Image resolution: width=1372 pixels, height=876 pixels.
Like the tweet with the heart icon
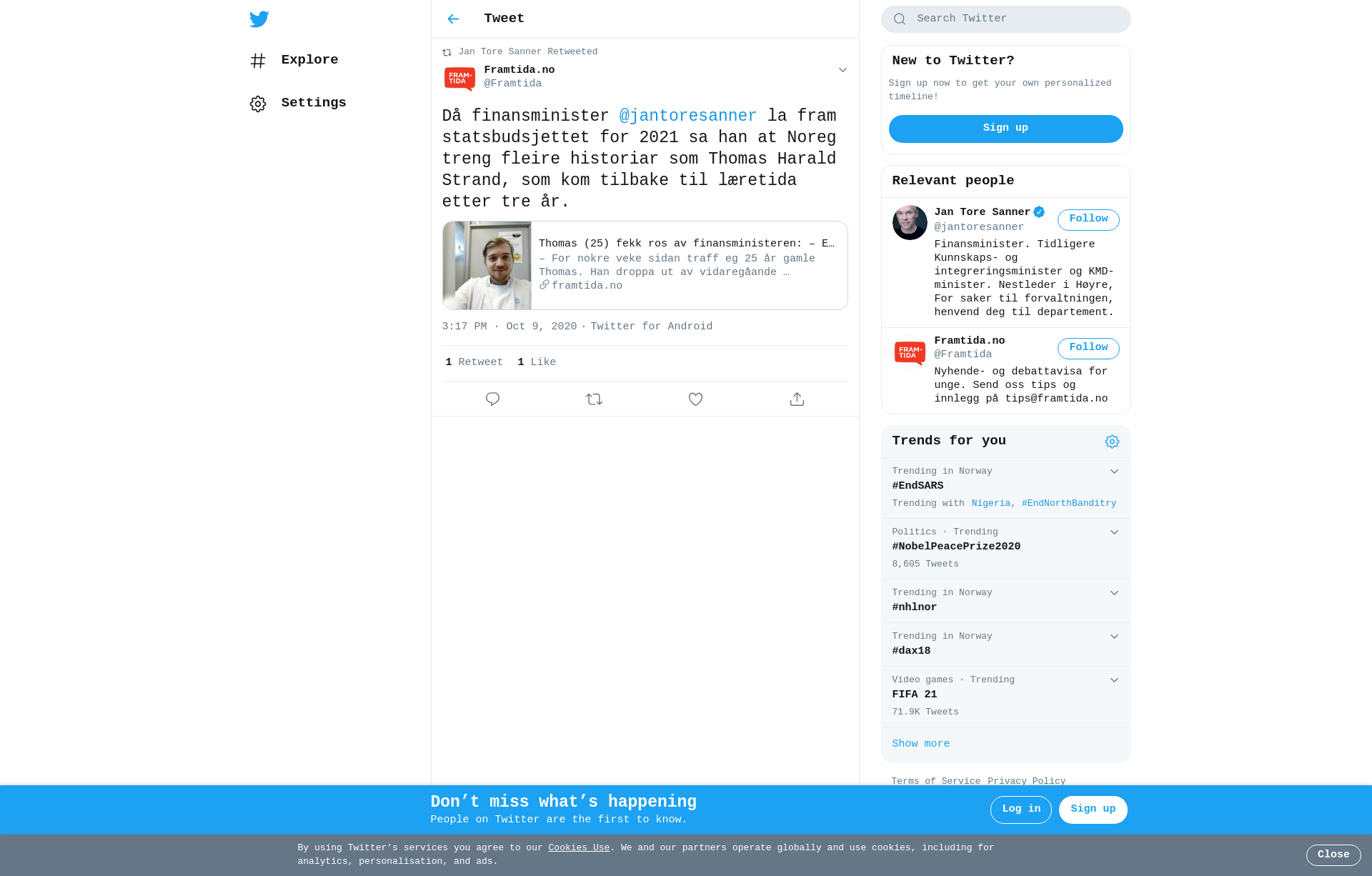coord(695,399)
